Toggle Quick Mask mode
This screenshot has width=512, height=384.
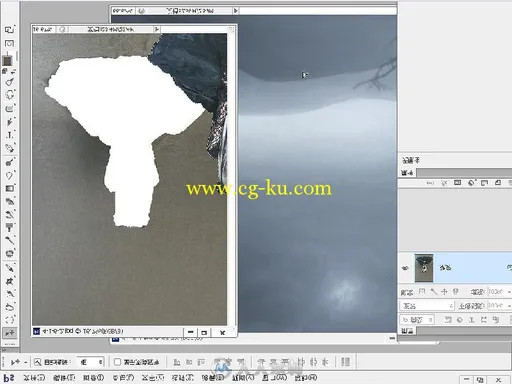[x=9, y=43]
